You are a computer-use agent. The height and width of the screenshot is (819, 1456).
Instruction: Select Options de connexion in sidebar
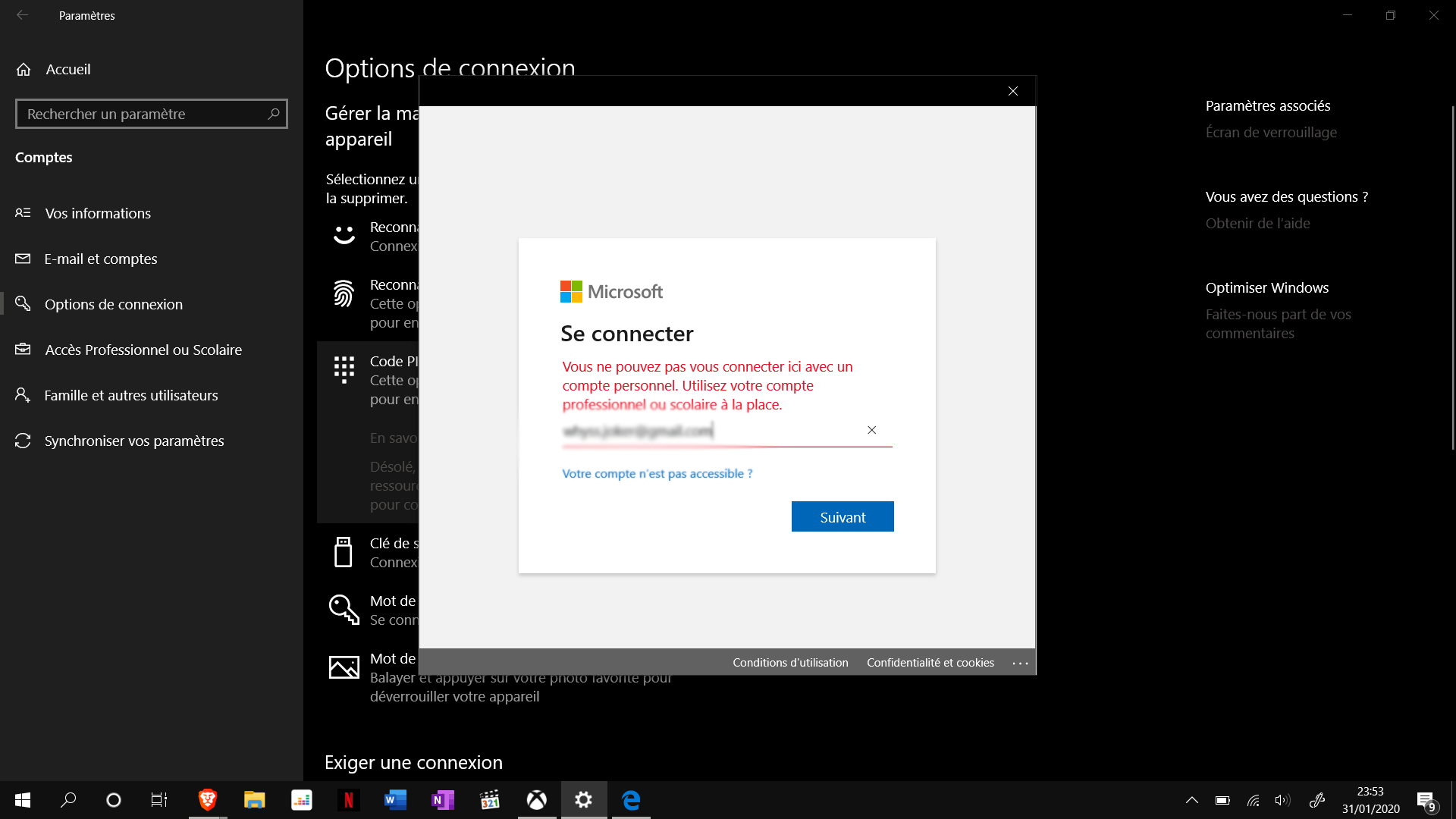pyautogui.click(x=114, y=304)
